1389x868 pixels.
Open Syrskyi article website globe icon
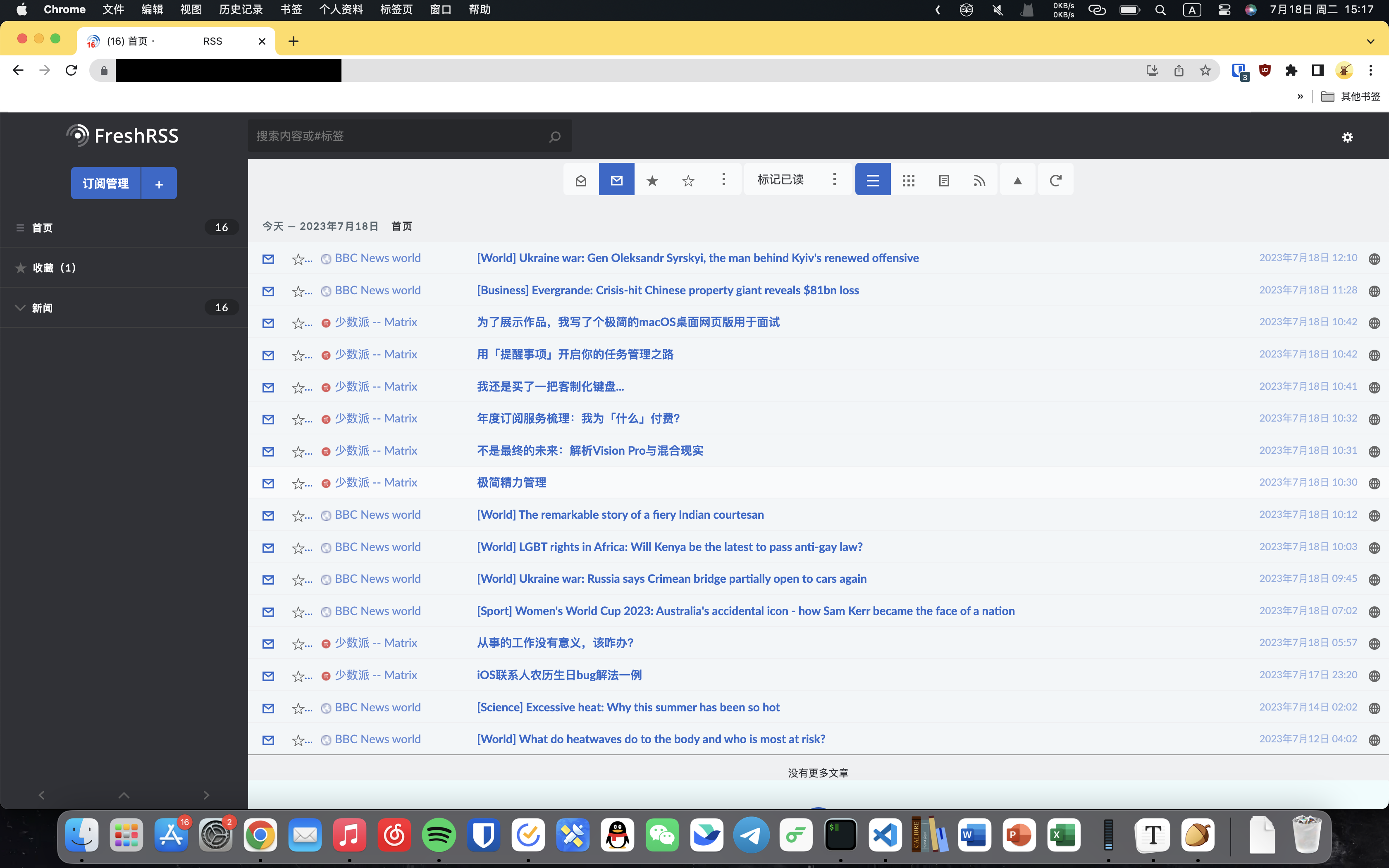1374,259
